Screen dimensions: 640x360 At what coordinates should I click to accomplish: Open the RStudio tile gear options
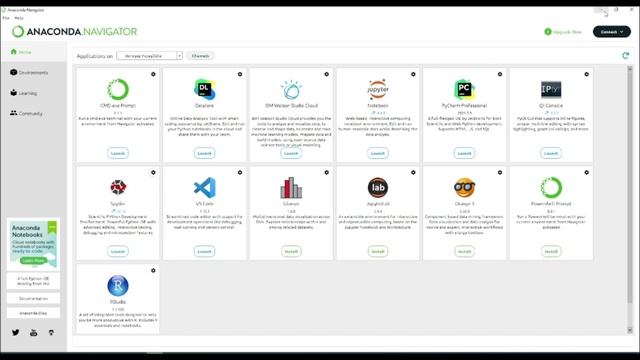pos(153,271)
